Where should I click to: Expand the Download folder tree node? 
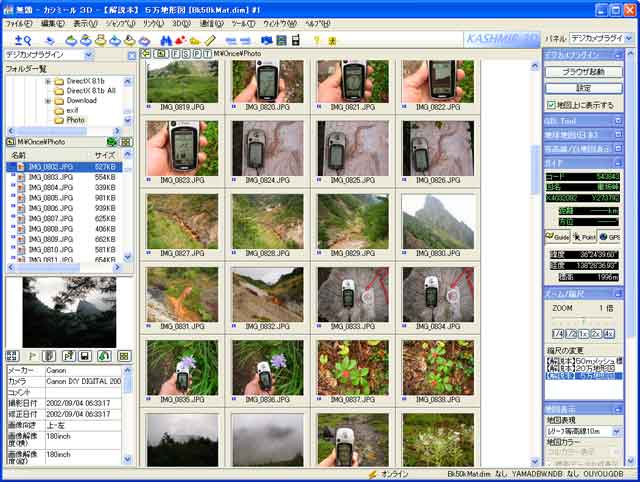coord(47,100)
